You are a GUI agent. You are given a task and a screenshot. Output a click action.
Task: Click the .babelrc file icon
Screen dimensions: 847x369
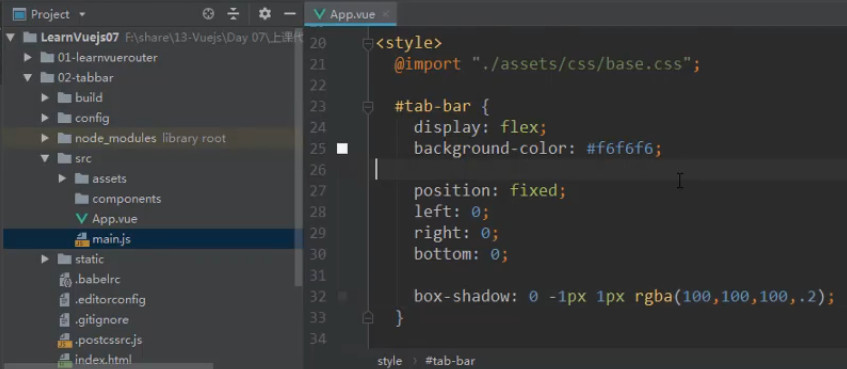pyautogui.click(x=64, y=280)
